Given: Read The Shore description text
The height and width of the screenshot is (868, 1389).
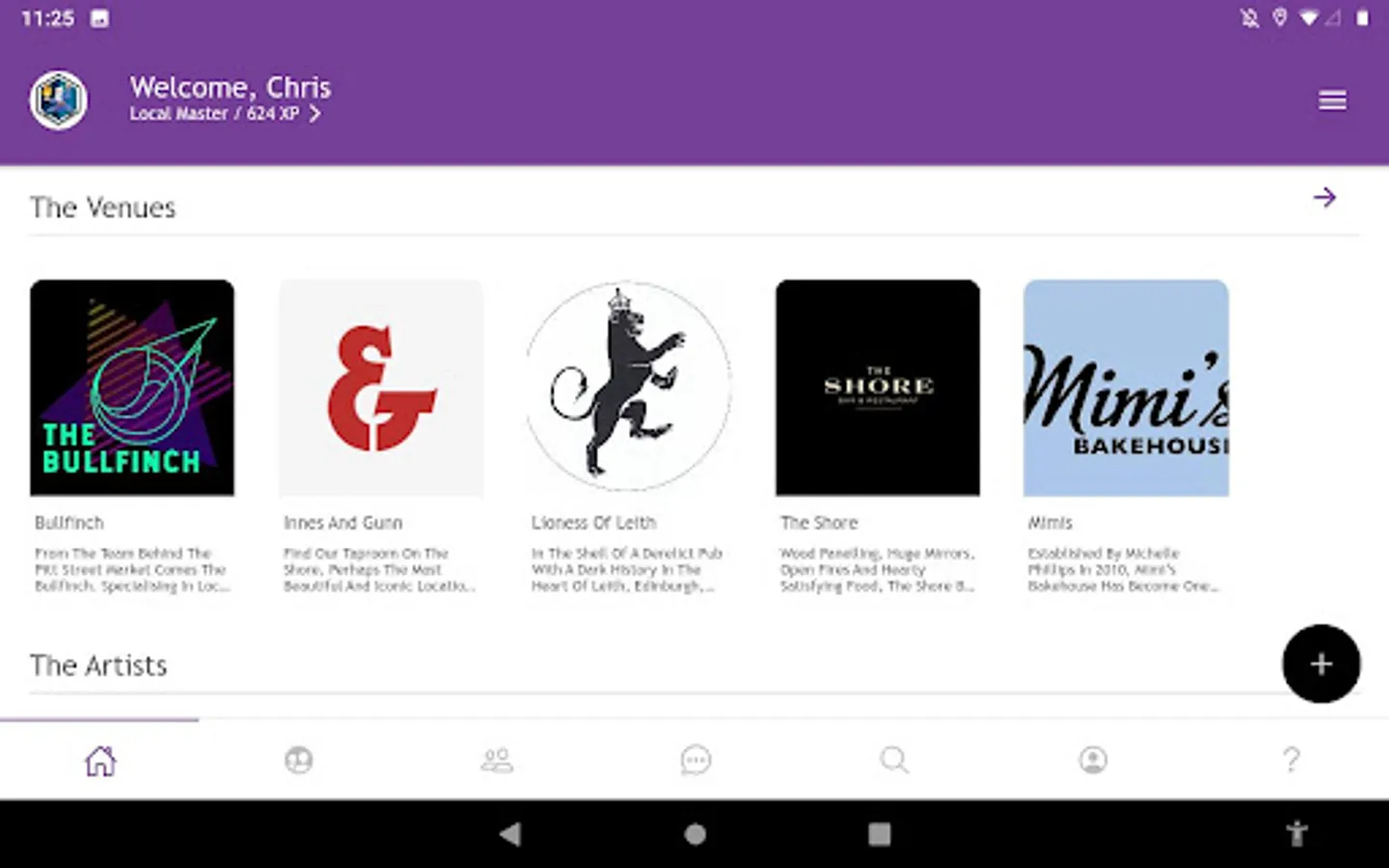Looking at the screenshot, I should pyautogui.click(x=878, y=570).
